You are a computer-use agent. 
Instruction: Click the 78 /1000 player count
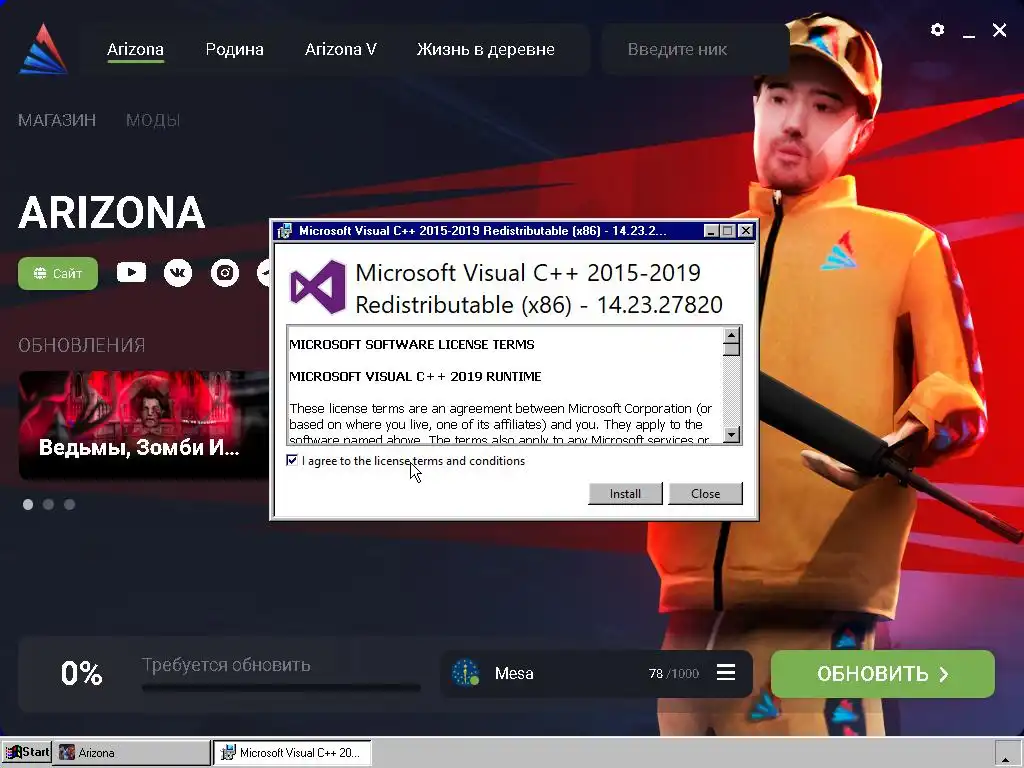tap(673, 673)
